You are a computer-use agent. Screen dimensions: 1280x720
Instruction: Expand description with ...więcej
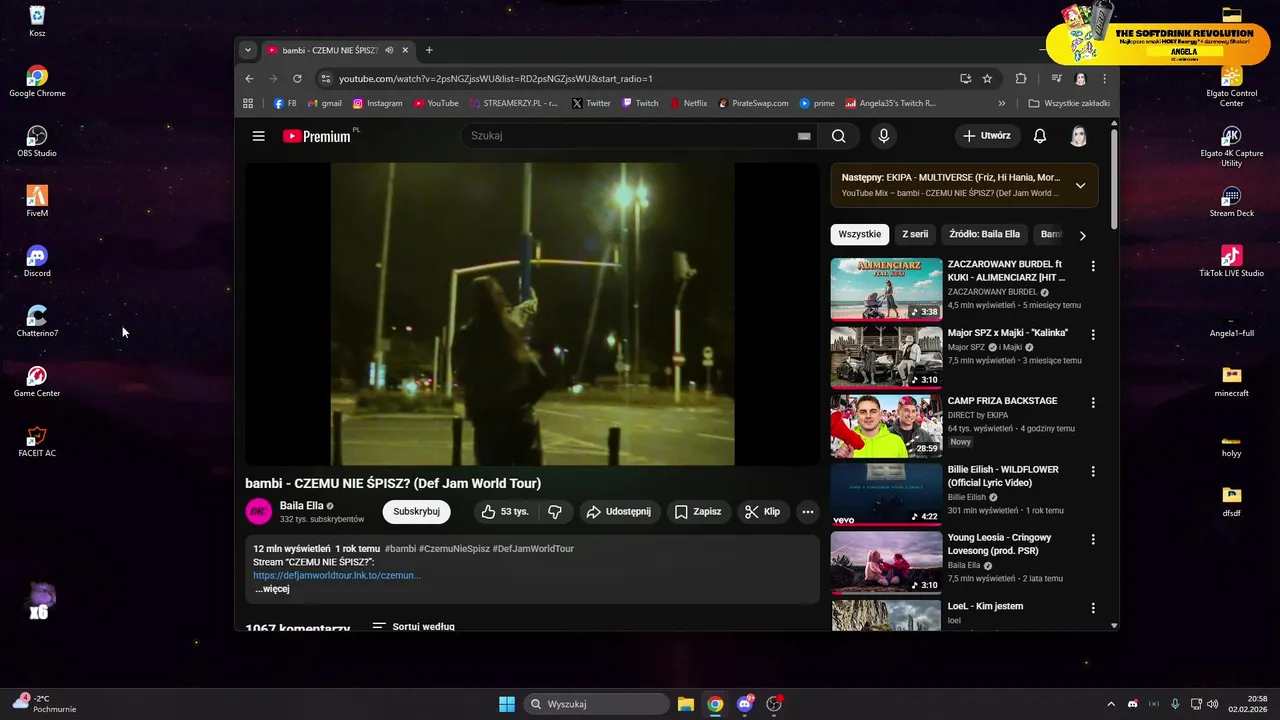pos(272,589)
